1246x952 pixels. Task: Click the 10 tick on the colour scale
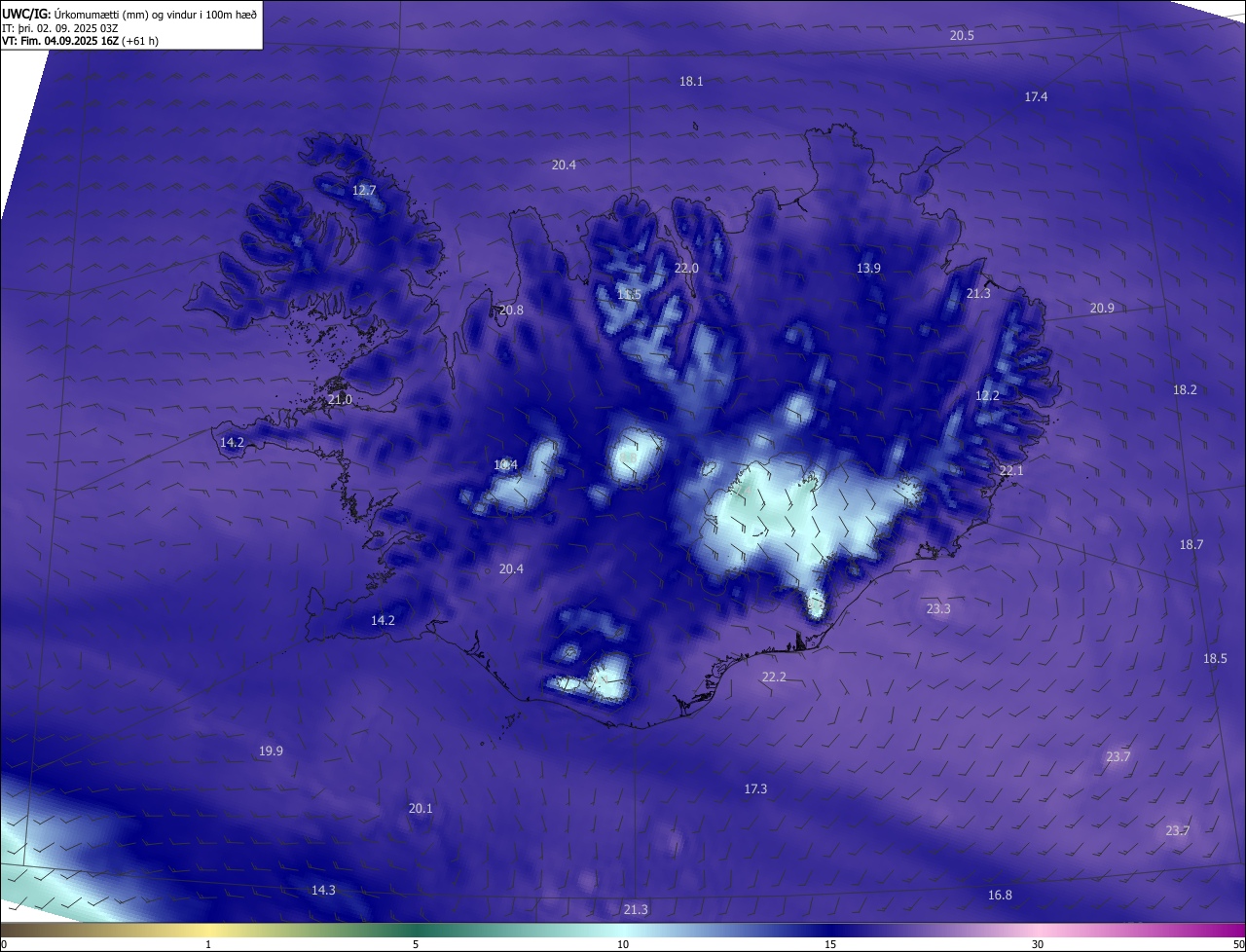(623, 944)
